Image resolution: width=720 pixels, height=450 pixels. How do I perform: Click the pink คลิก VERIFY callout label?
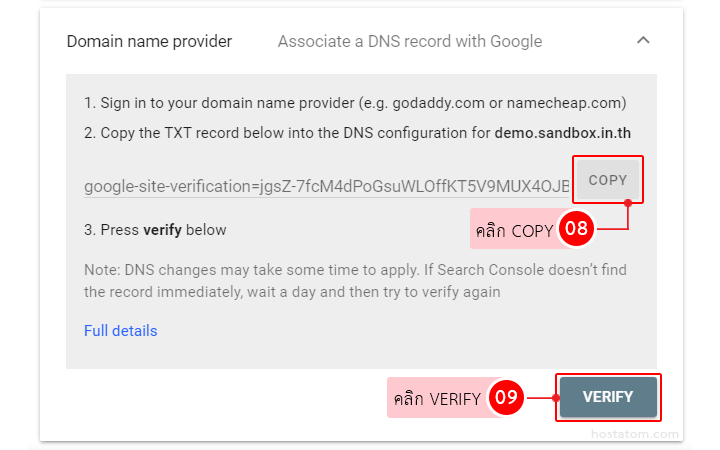coord(437,398)
